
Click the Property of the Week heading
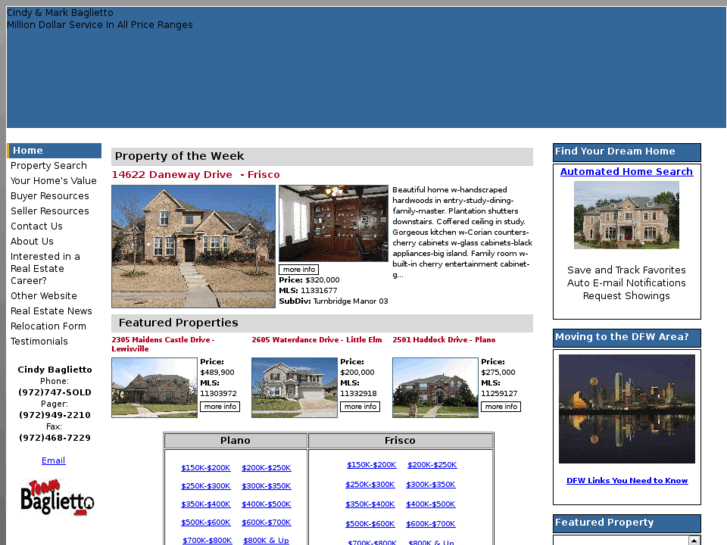(179, 156)
